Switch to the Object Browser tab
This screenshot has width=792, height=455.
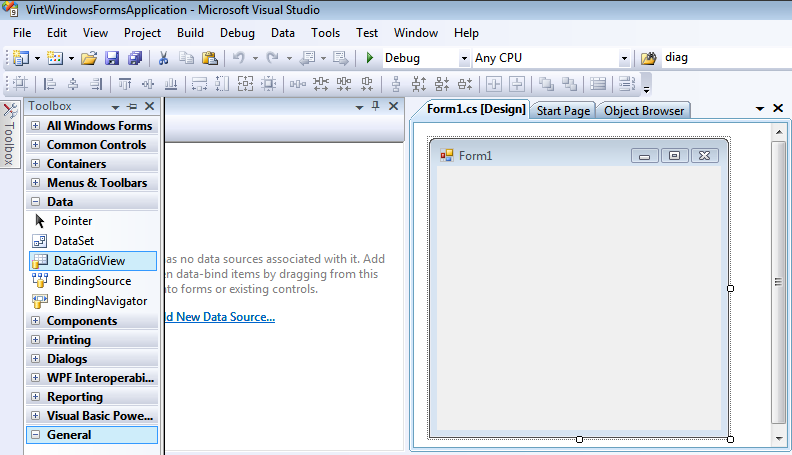coord(643,110)
